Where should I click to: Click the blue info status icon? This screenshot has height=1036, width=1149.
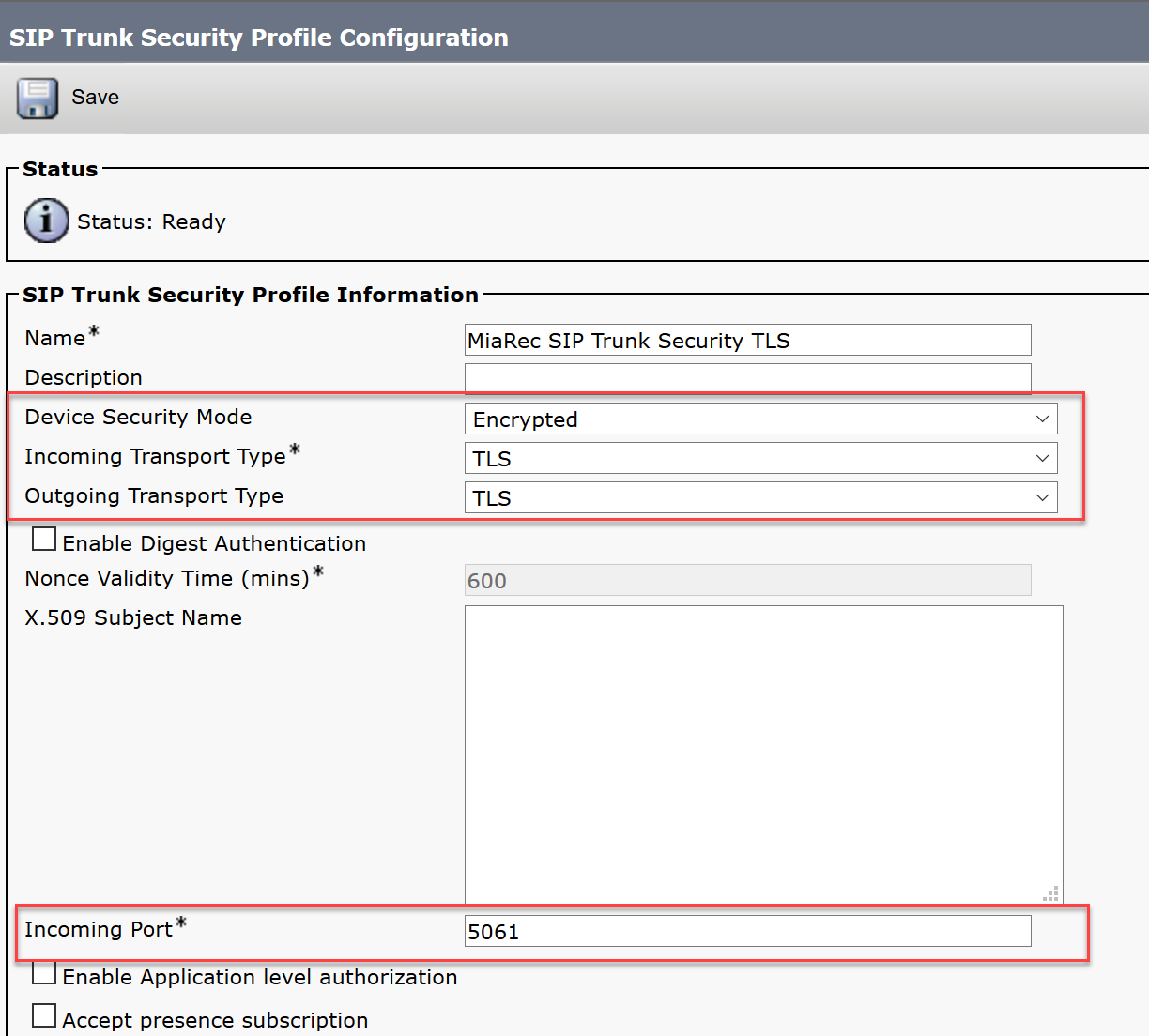point(46,221)
